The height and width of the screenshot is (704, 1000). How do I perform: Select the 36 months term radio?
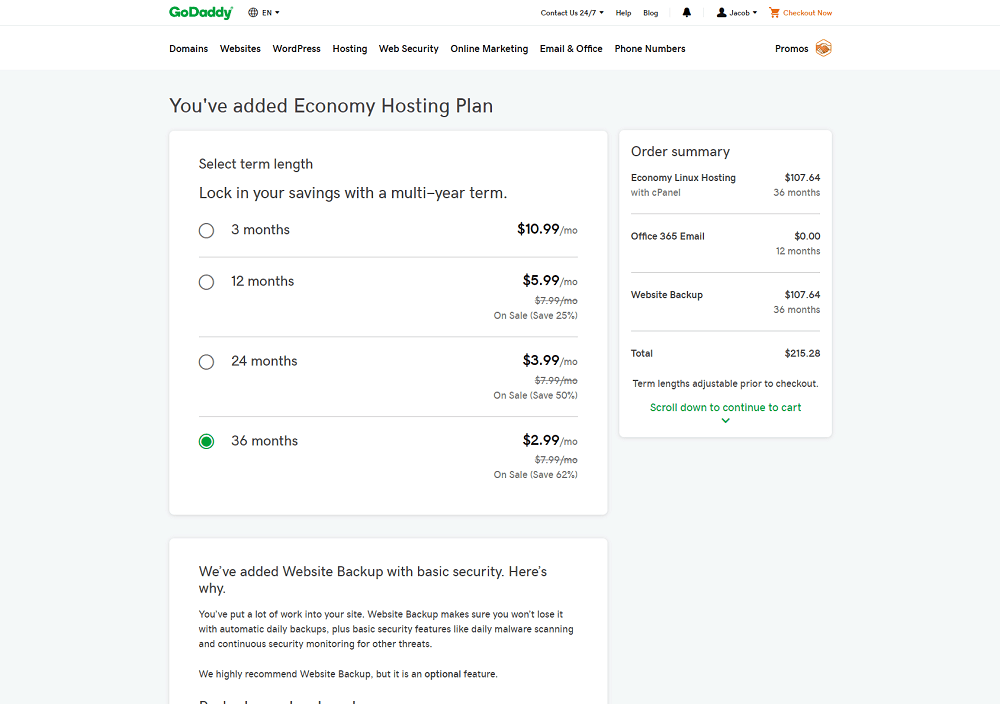(206, 441)
